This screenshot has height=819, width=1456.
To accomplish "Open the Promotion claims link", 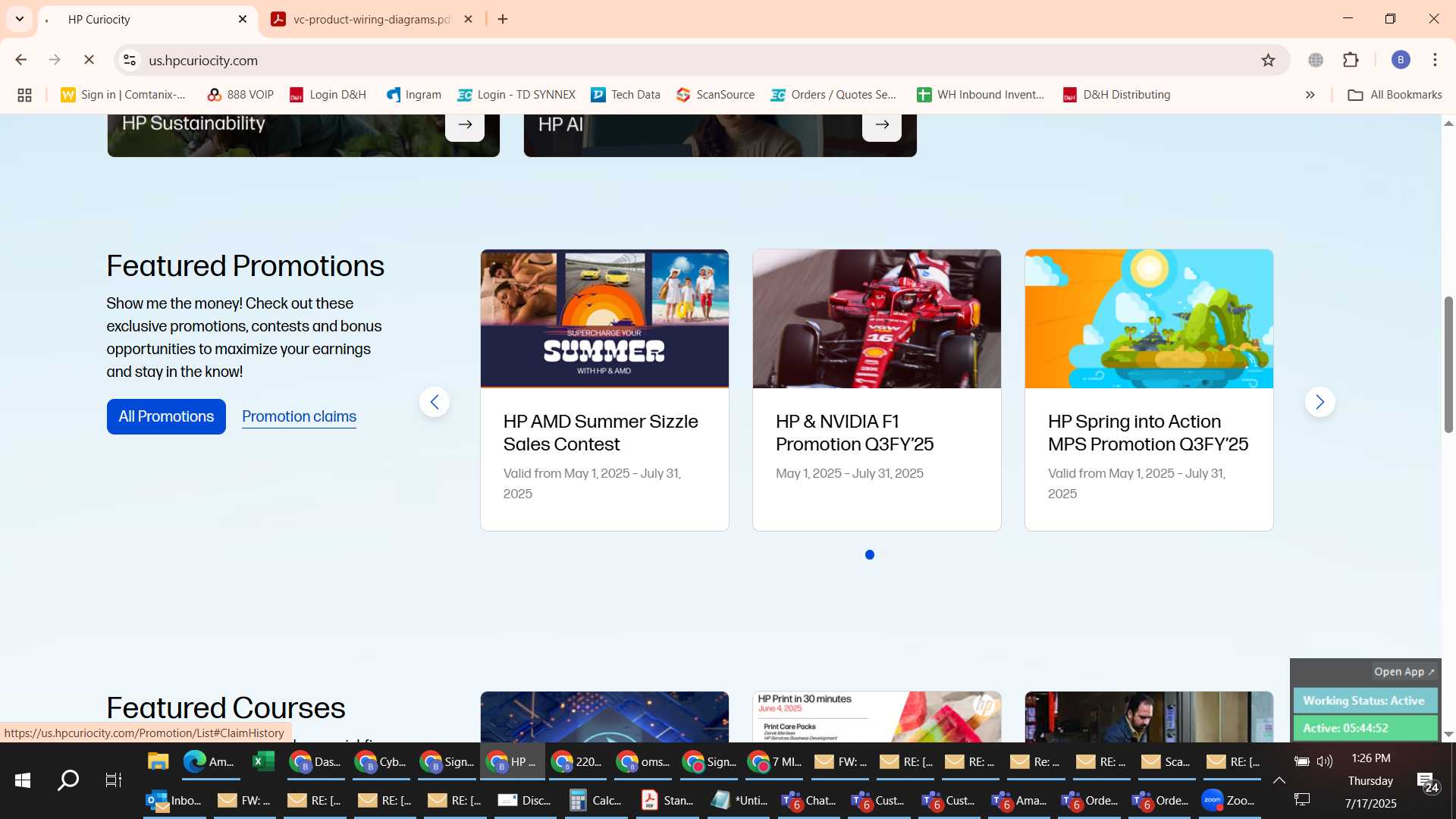I will tap(299, 416).
